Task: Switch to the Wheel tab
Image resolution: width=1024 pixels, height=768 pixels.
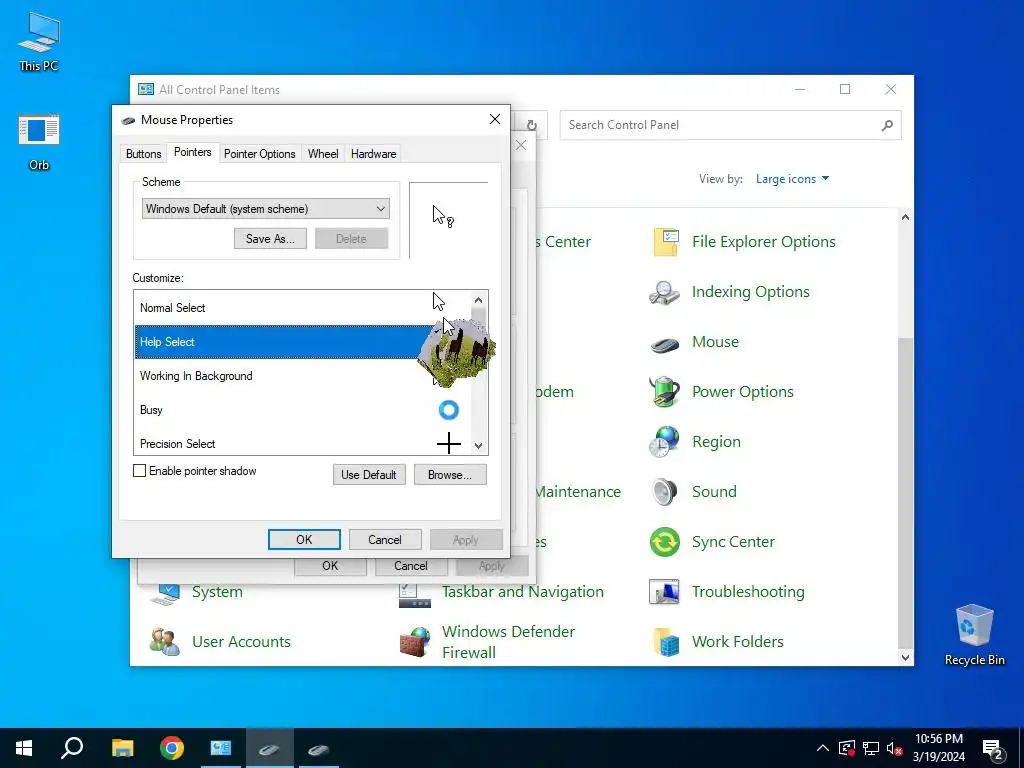Action: (x=323, y=154)
